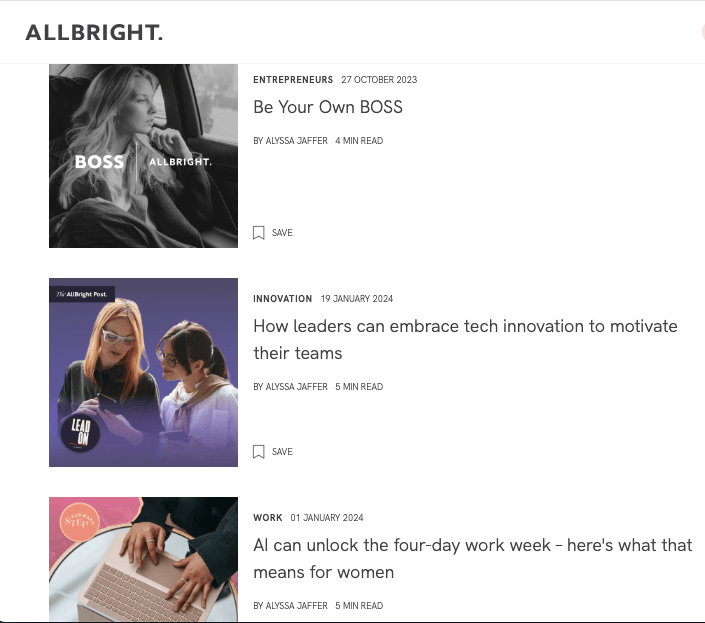The image size is (705, 623).
Task: Click Alyssa Jaffer byline under Be Your Own BOSS
Action: (x=291, y=141)
